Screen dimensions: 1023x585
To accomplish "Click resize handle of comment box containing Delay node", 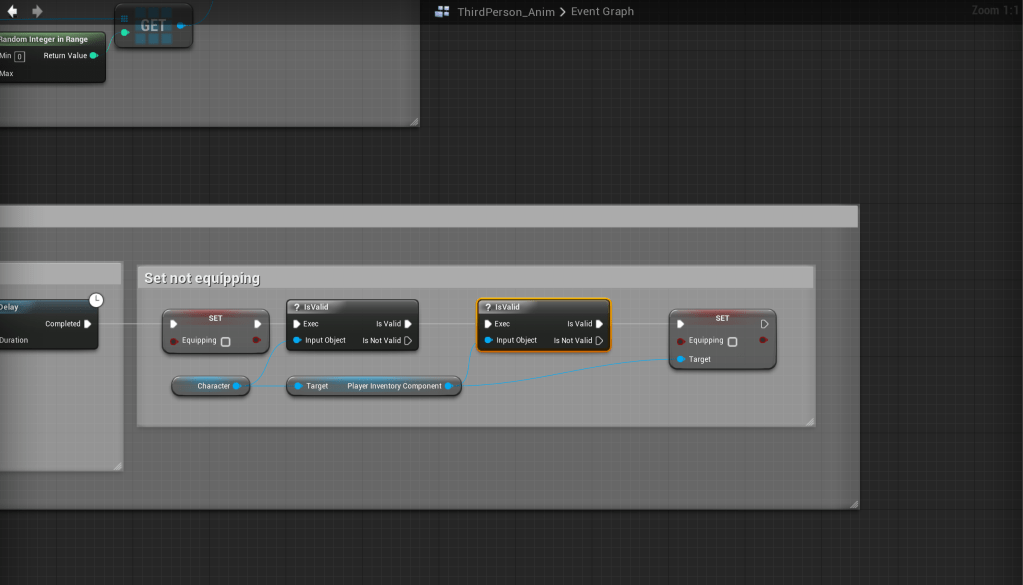I will coord(117,466).
